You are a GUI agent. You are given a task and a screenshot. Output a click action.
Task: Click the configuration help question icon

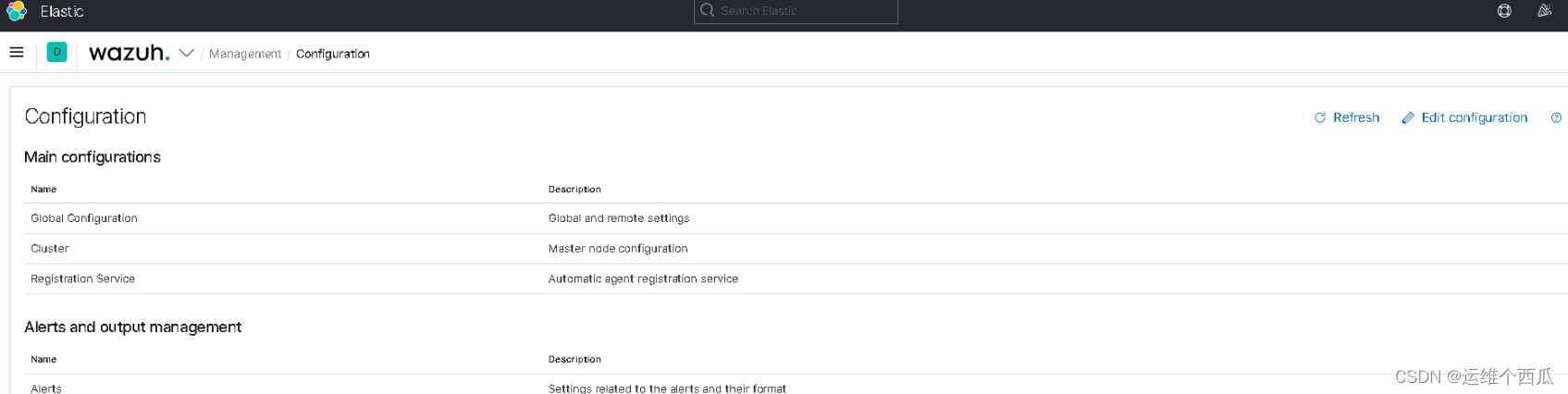[1556, 117]
